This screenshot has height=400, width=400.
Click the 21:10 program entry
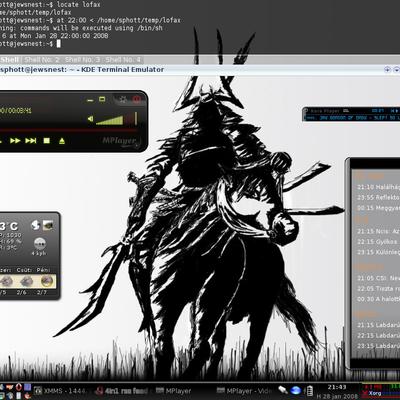tap(378, 187)
